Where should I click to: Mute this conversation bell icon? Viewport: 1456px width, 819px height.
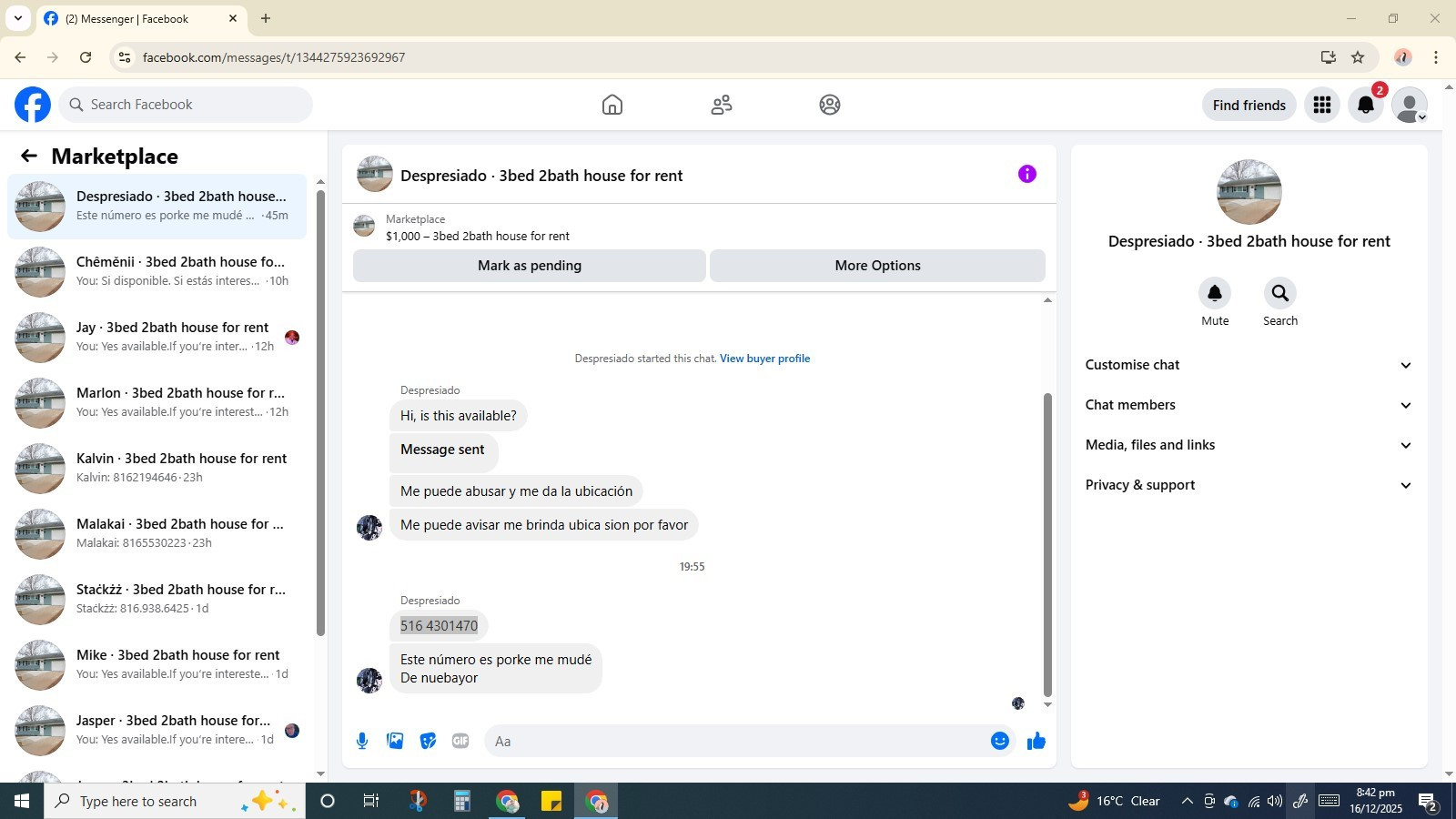click(x=1215, y=293)
